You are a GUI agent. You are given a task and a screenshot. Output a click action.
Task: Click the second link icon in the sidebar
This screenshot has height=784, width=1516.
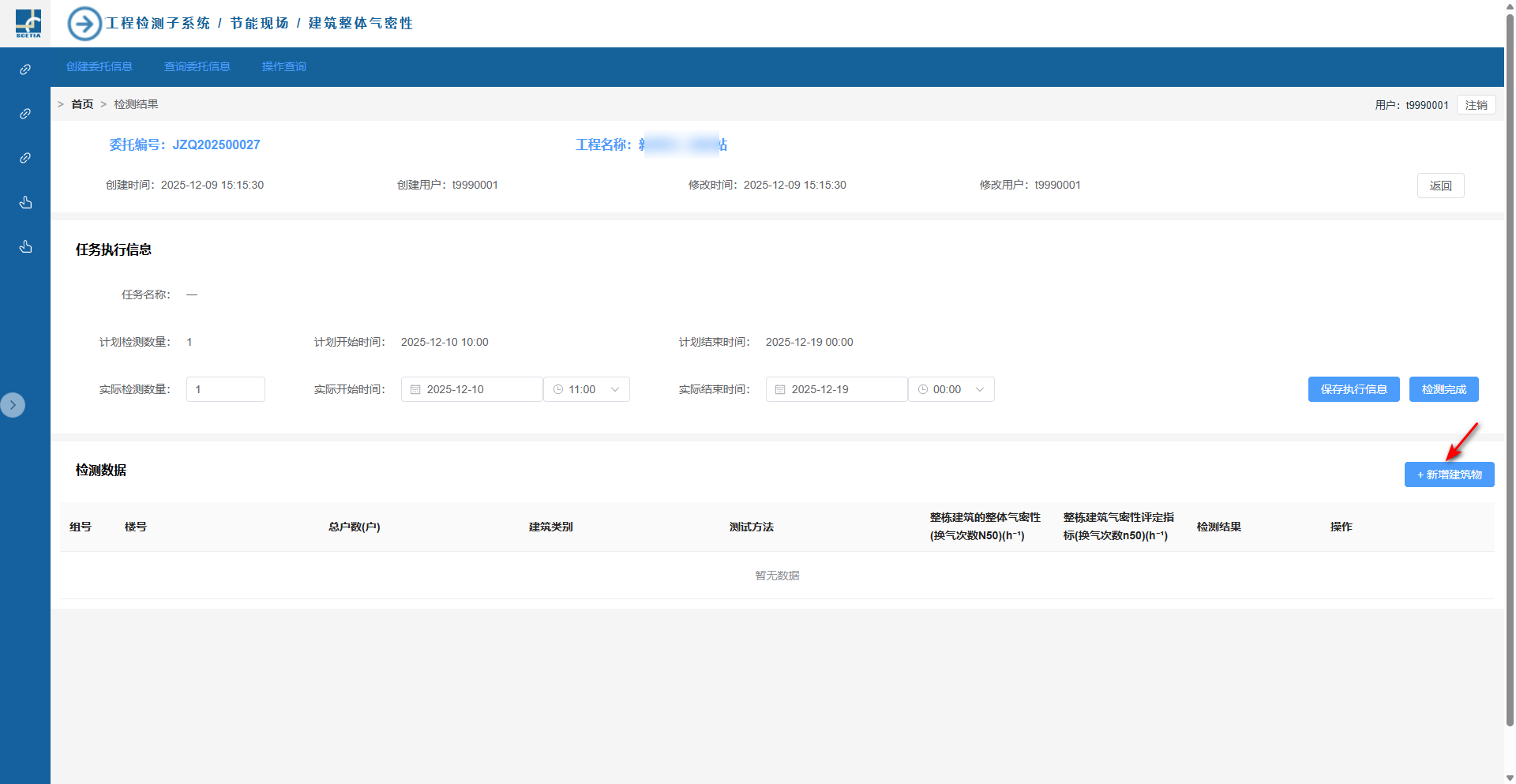click(25, 114)
